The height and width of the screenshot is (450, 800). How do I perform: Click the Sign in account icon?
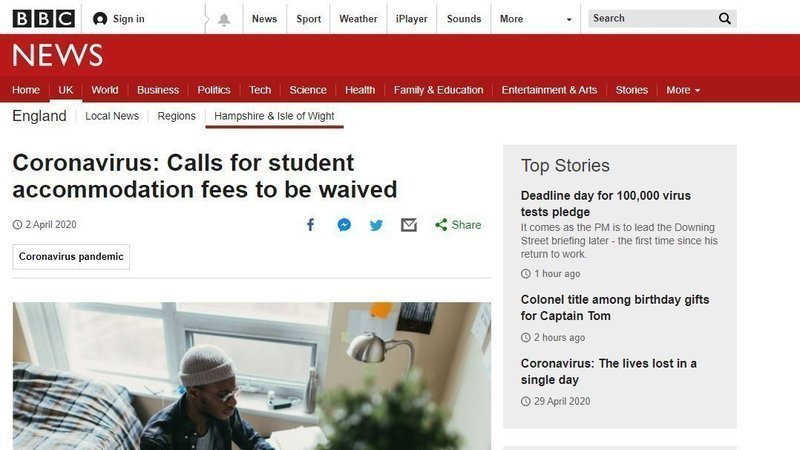coord(100,19)
